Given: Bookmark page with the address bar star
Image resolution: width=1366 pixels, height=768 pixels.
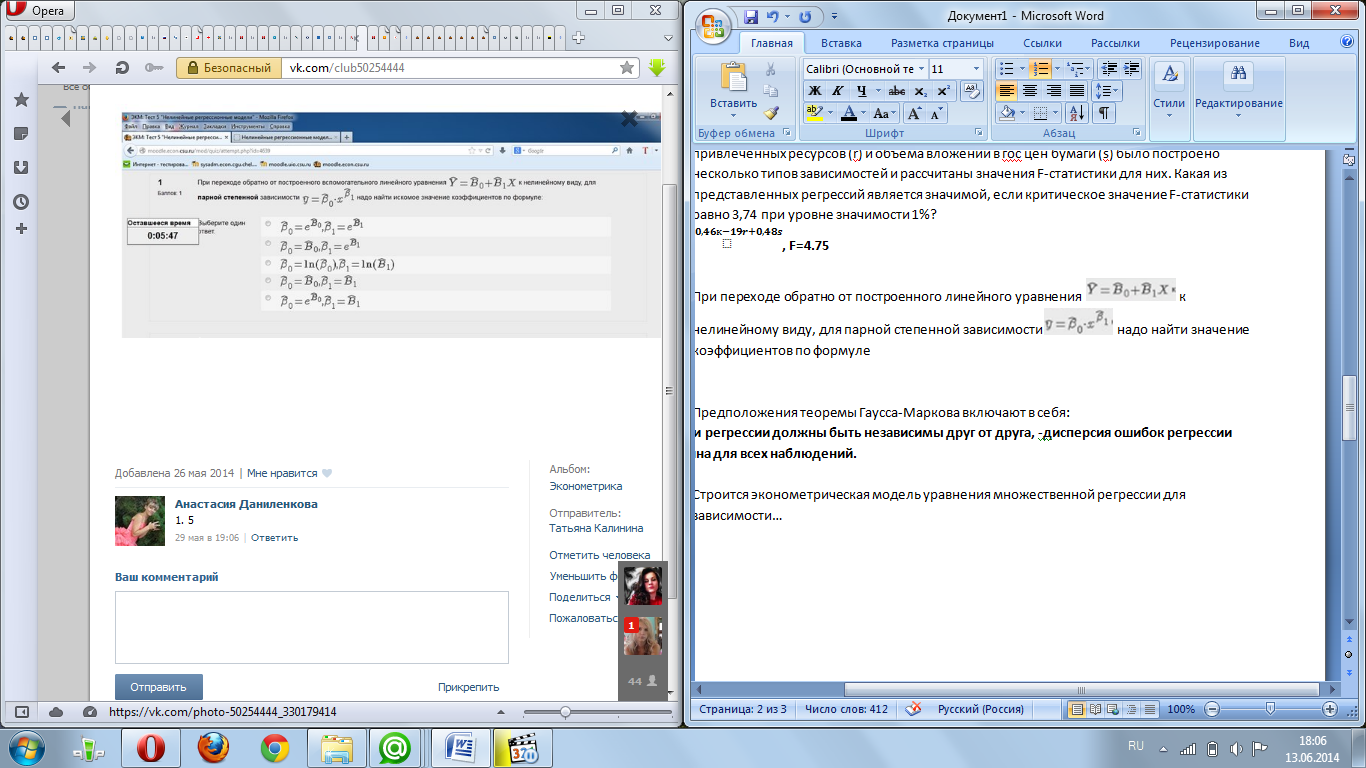Looking at the screenshot, I should pos(627,68).
